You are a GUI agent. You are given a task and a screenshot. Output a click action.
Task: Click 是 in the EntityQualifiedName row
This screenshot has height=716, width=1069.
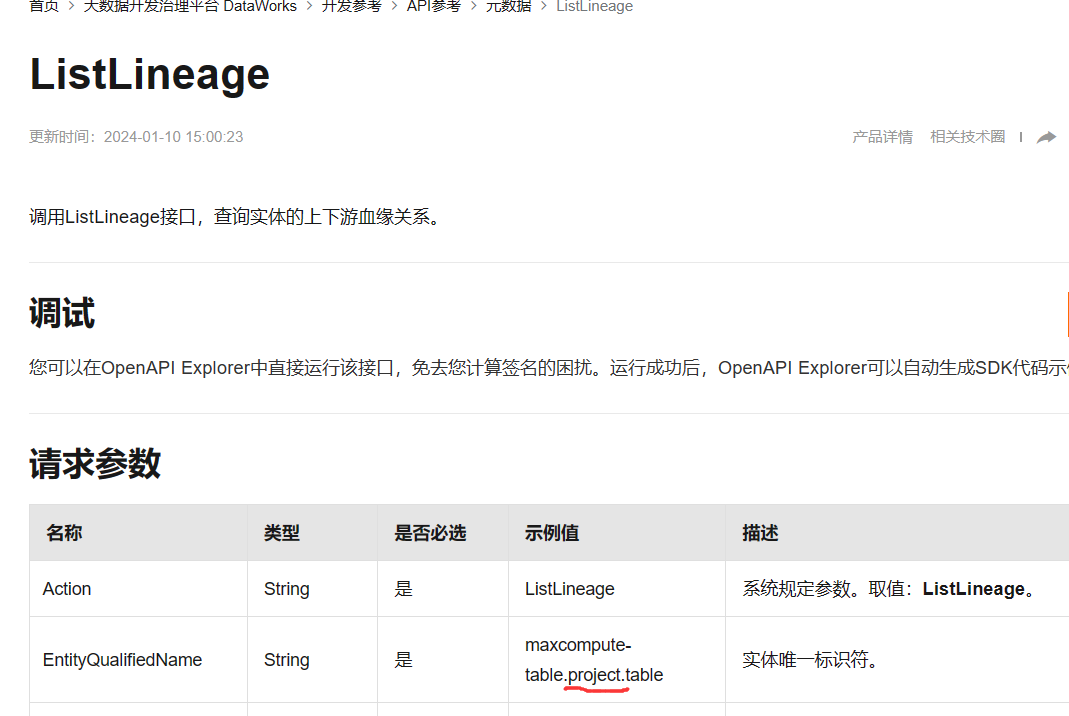click(x=404, y=659)
